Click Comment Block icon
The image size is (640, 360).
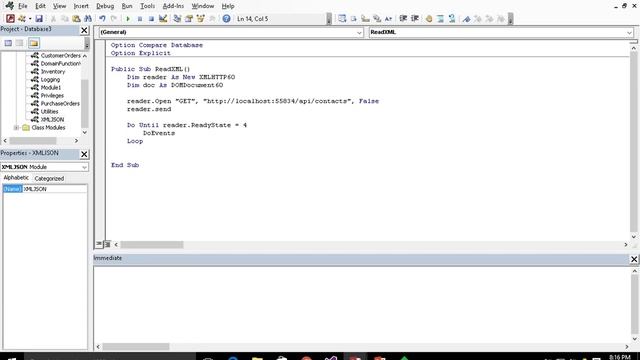440,19
